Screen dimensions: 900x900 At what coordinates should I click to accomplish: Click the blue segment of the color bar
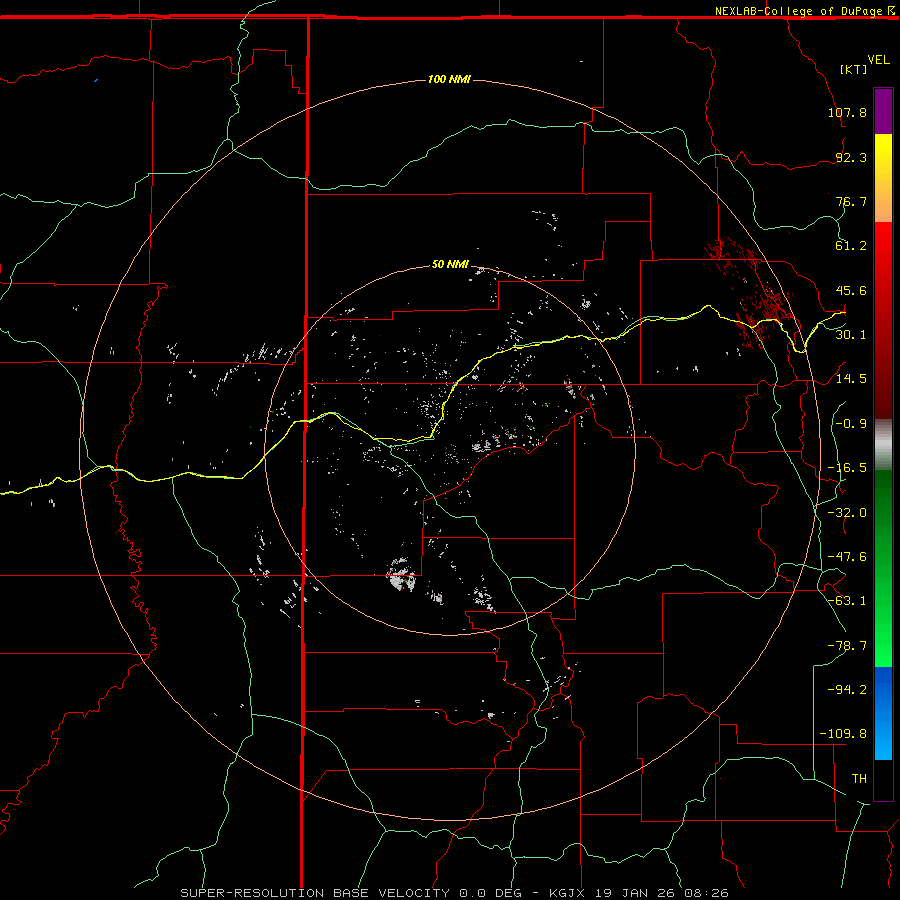click(x=883, y=713)
